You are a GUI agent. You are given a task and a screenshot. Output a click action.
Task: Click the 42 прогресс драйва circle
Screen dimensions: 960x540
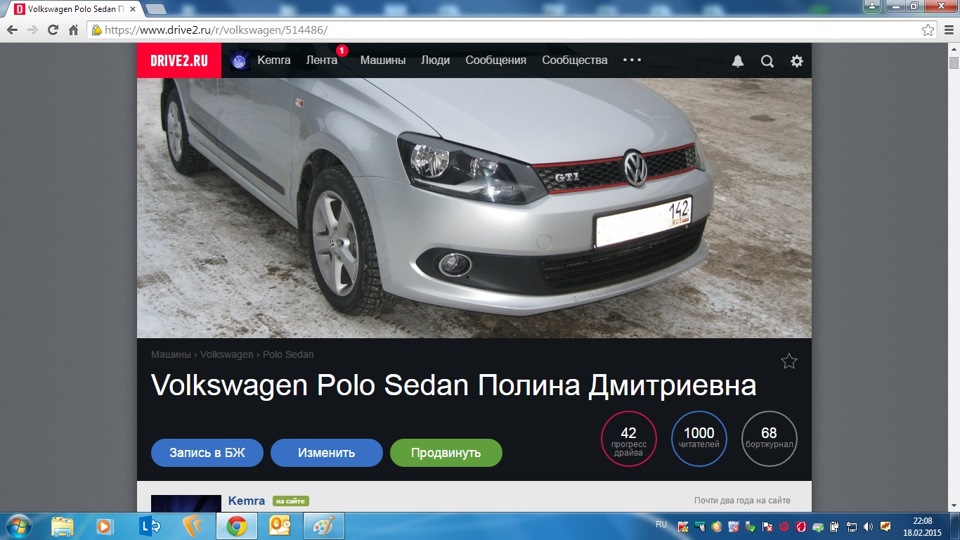[629, 439]
